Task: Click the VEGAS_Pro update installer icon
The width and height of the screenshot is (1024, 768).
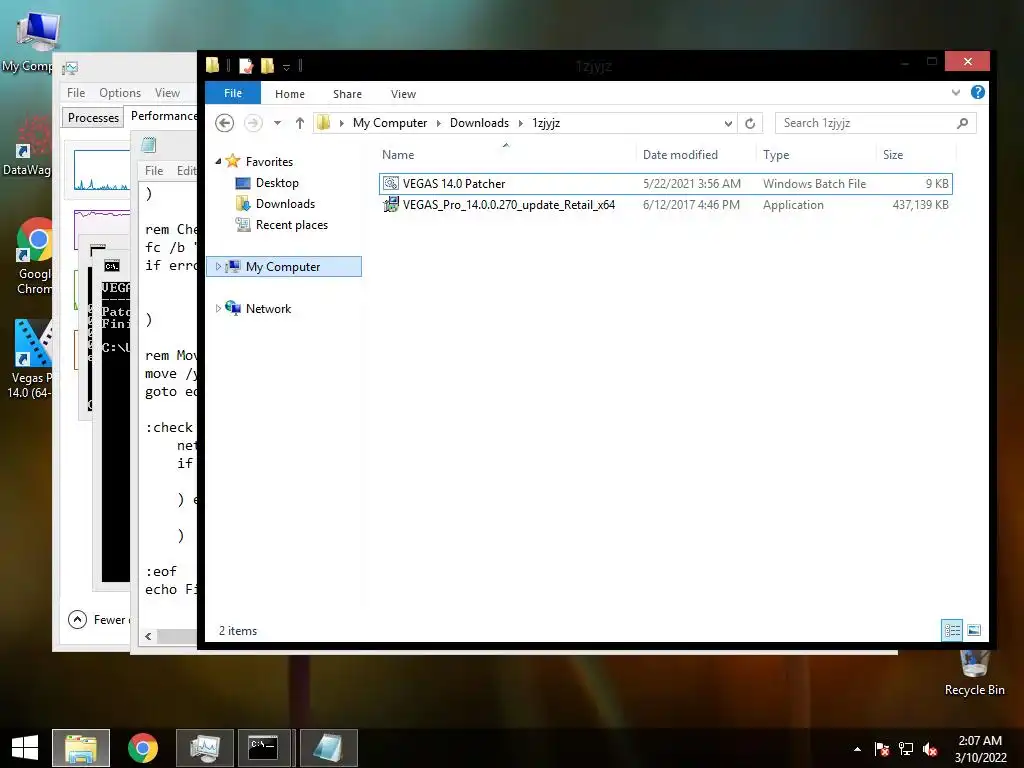Action: [391, 204]
